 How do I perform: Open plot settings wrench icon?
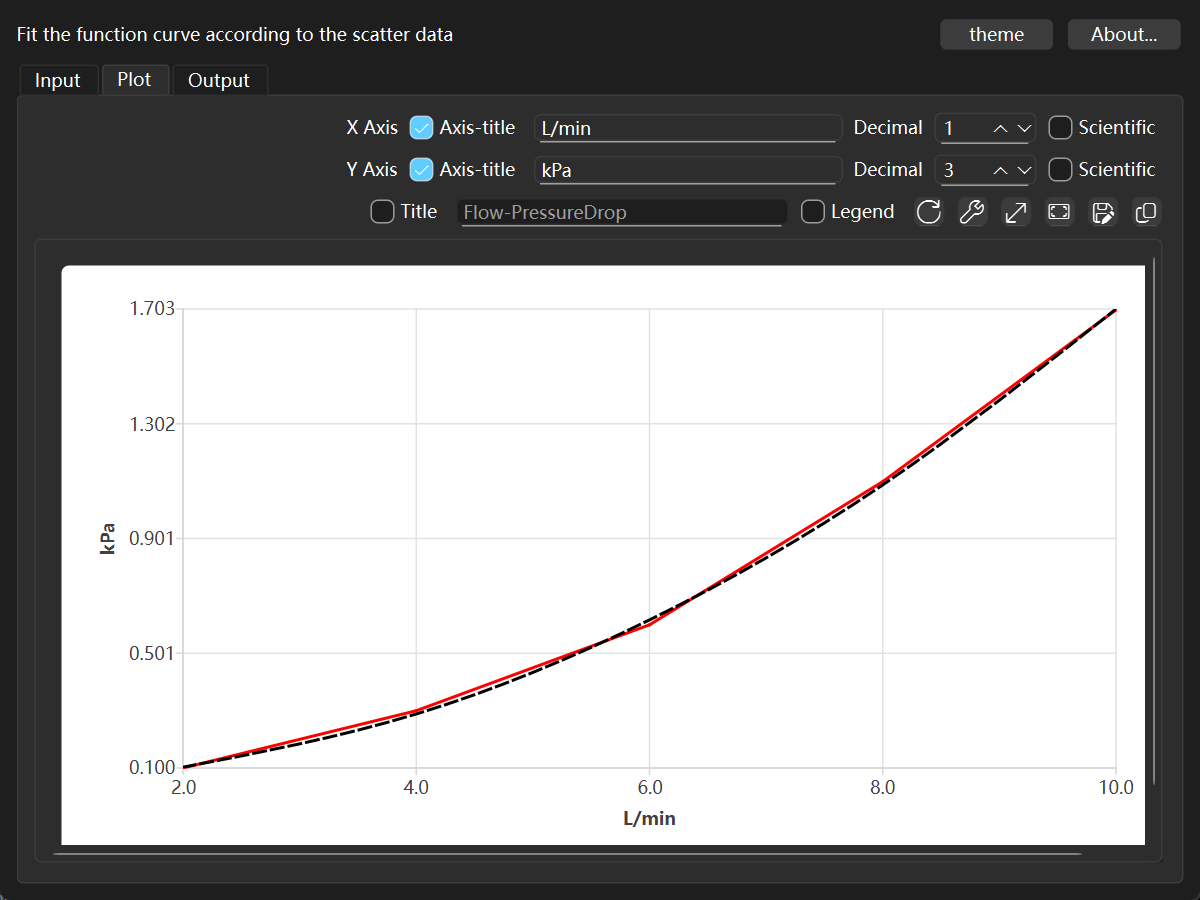click(x=972, y=212)
